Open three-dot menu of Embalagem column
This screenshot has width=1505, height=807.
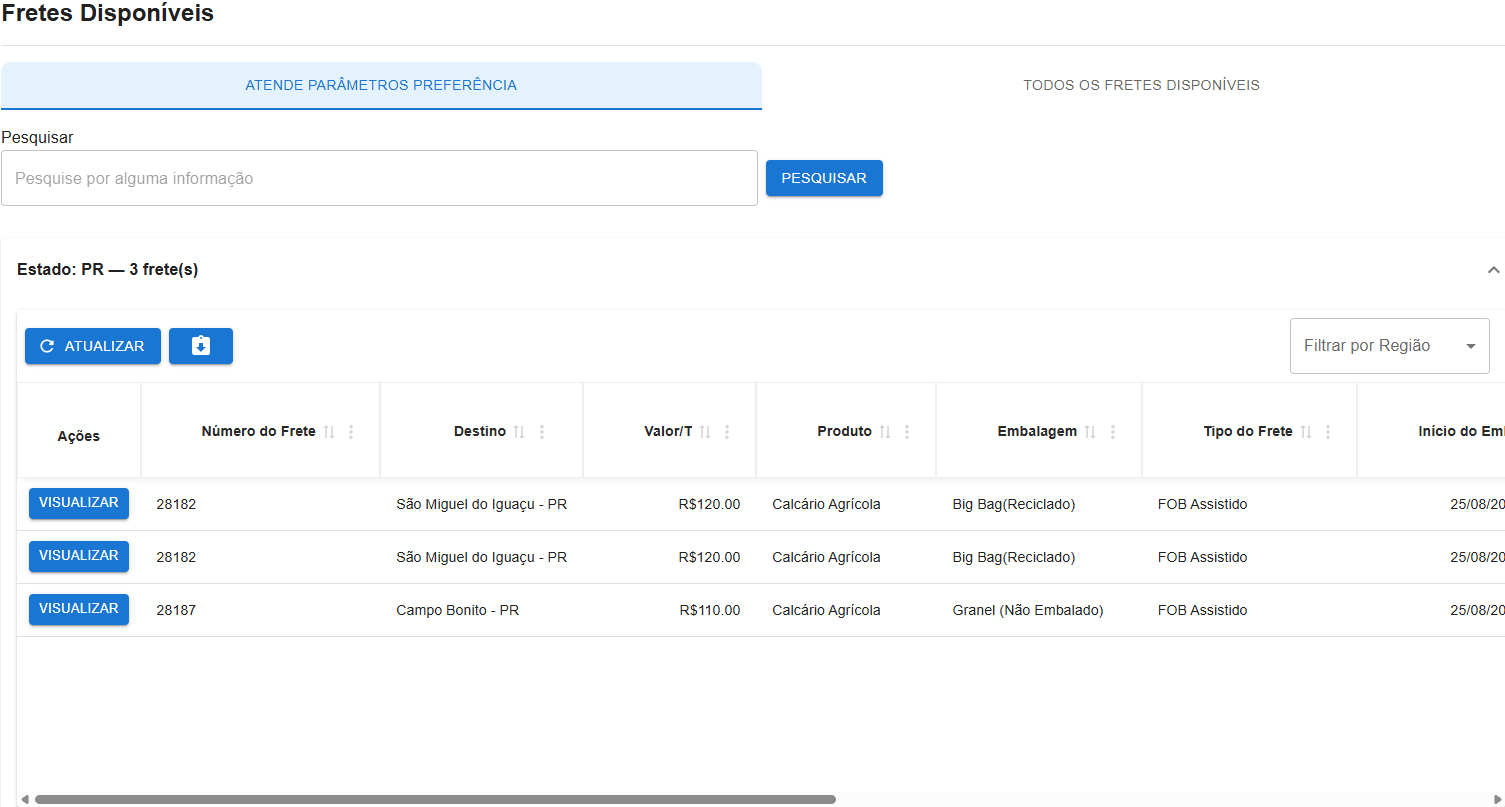point(1113,432)
